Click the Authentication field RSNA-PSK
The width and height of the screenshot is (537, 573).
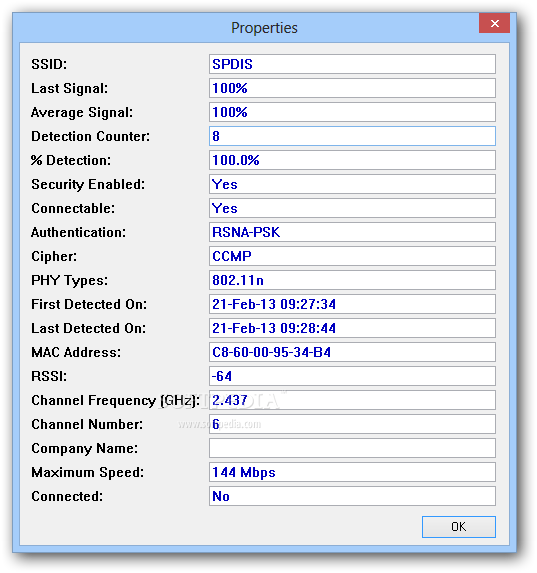tap(352, 232)
